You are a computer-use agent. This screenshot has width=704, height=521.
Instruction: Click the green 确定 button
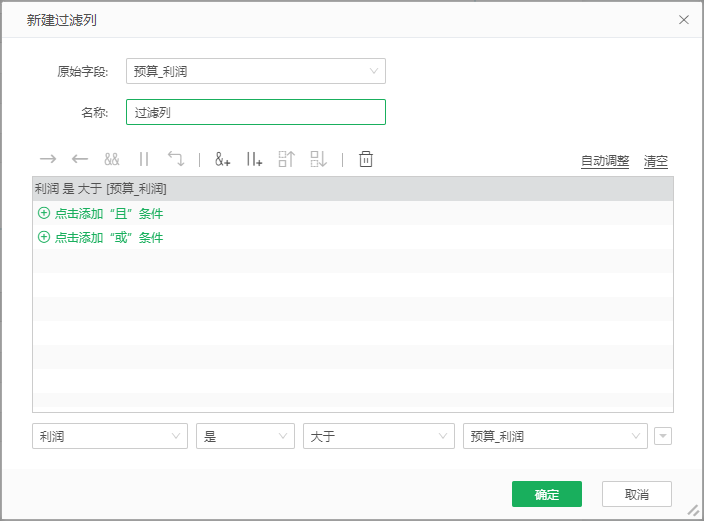pyautogui.click(x=547, y=494)
